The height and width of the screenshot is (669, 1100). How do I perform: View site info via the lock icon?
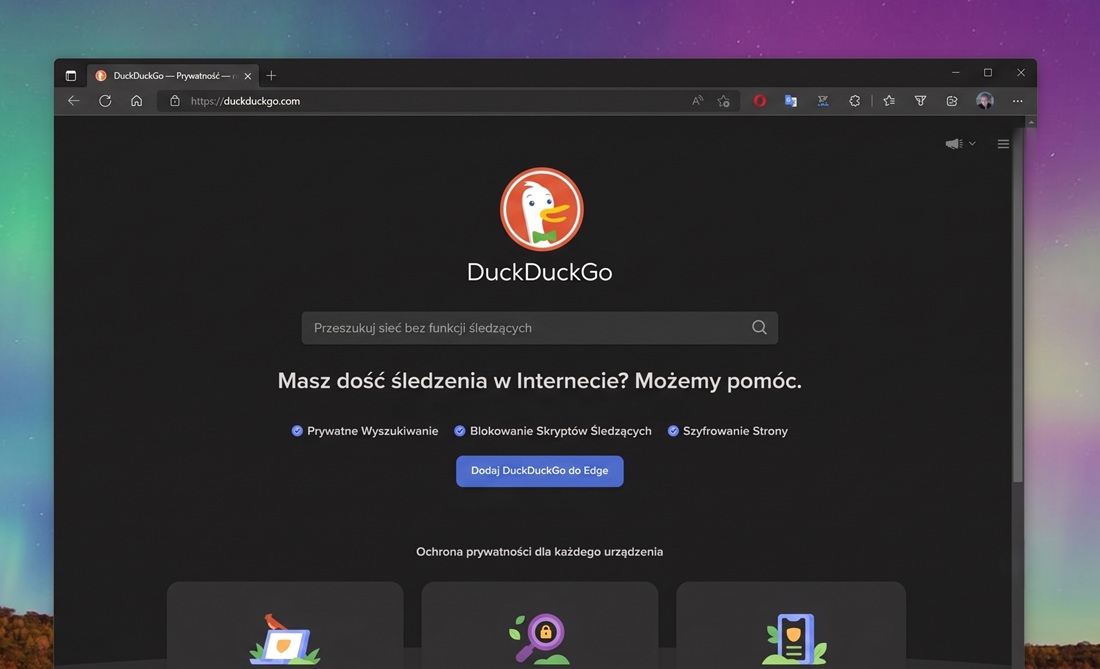pos(175,101)
